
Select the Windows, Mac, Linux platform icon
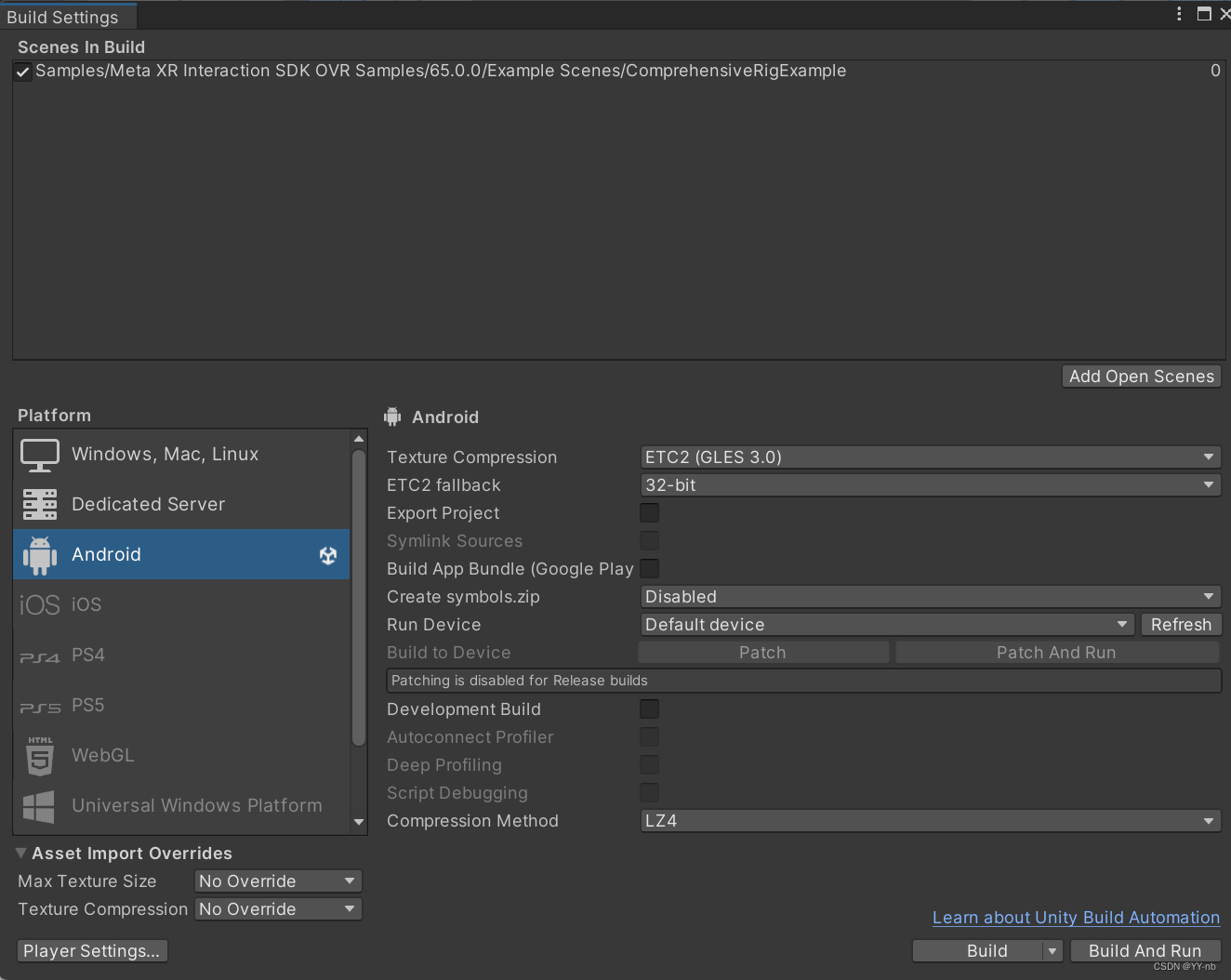39,454
